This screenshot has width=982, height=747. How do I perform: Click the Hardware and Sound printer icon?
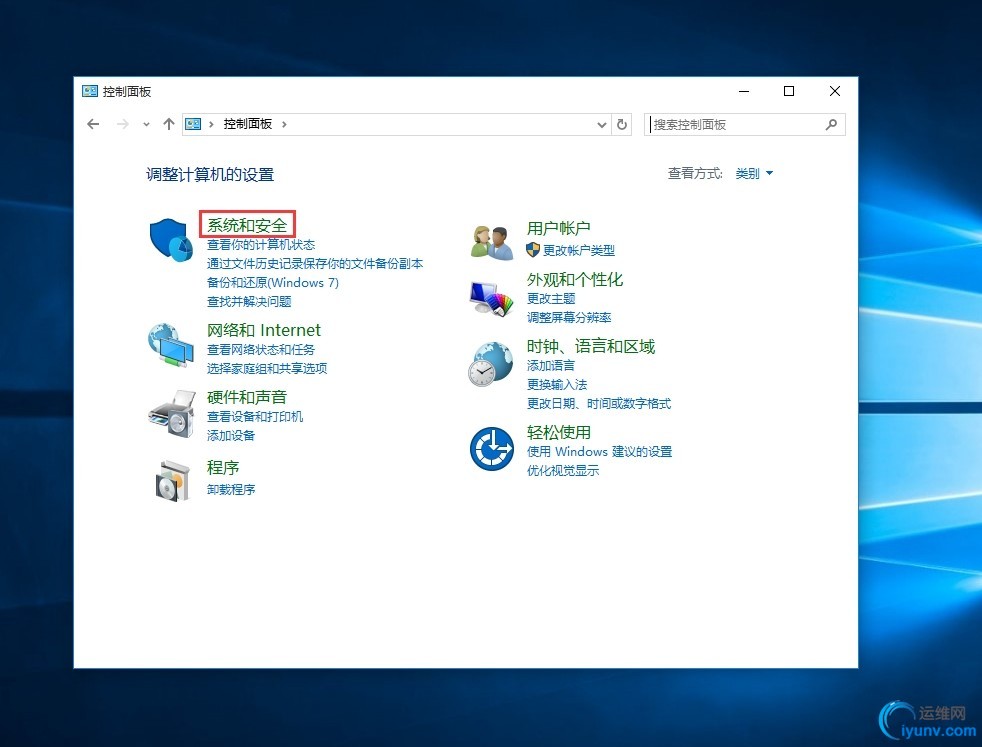[x=170, y=413]
